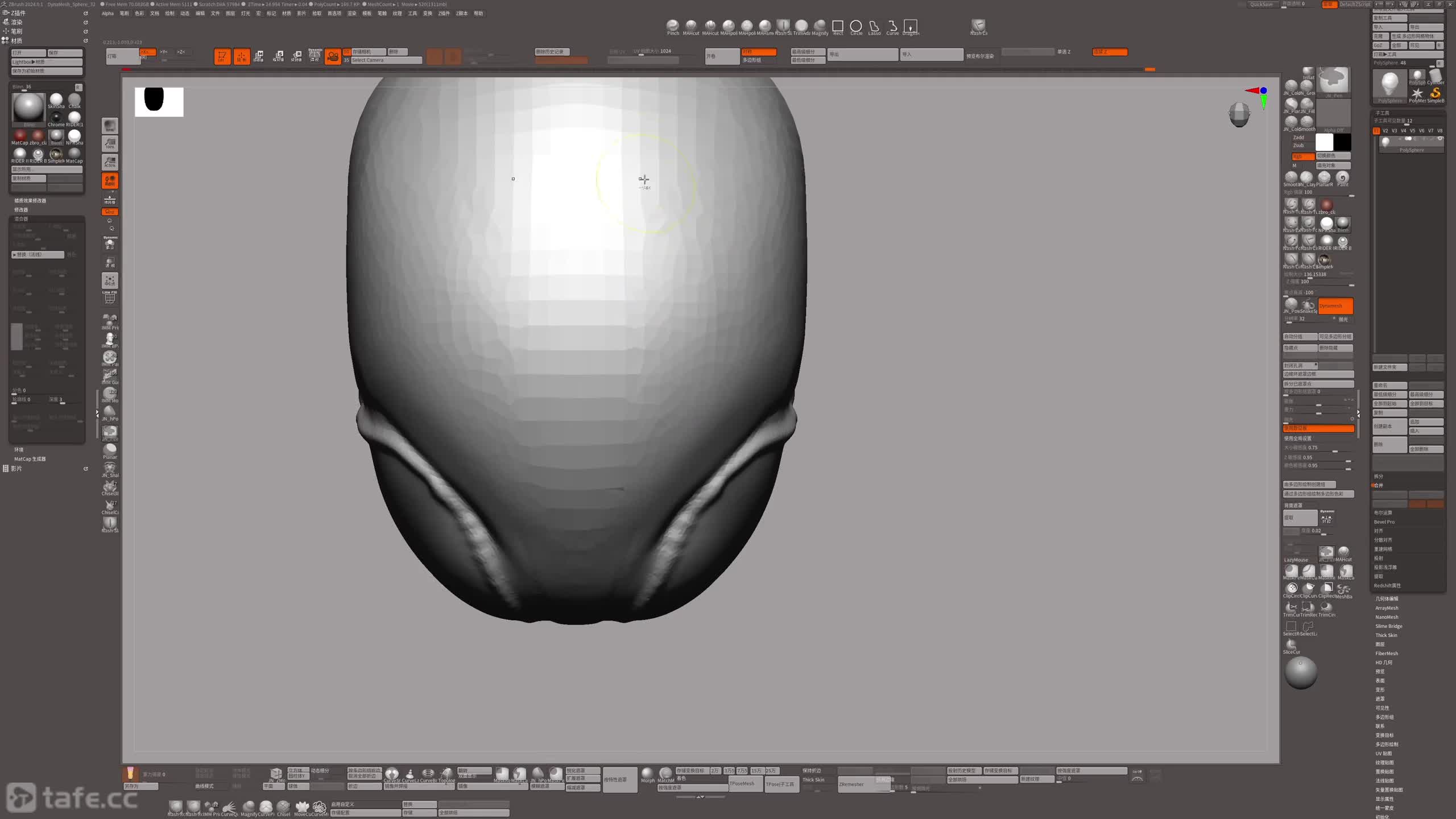Pick the Paint brush icon
Viewport: 1456px width, 819px height.
(x=1342, y=177)
